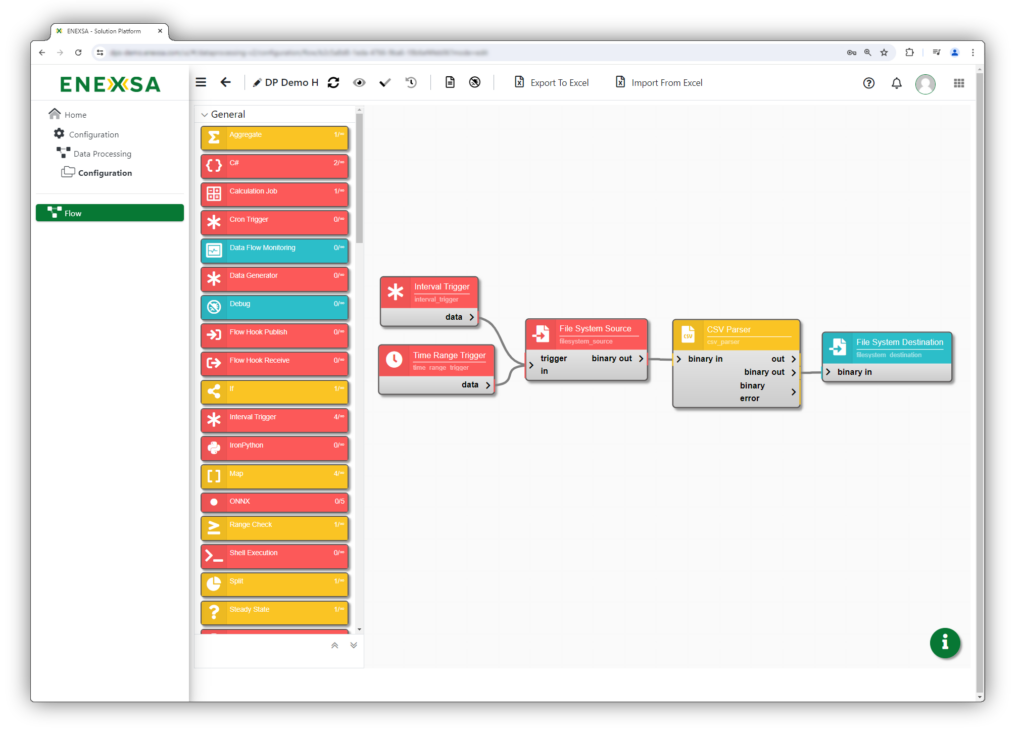
Task: Open the history clock icon in toolbar
Action: pyautogui.click(x=411, y=83)
